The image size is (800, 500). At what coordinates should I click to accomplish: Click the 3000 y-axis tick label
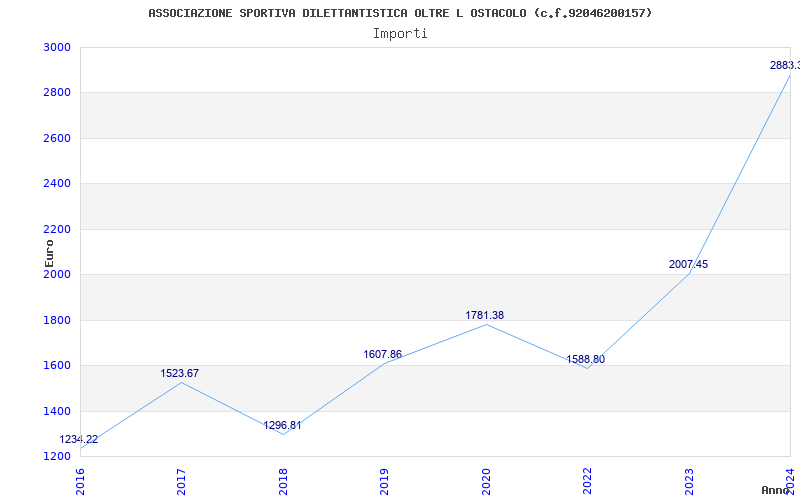click(57, 47)
